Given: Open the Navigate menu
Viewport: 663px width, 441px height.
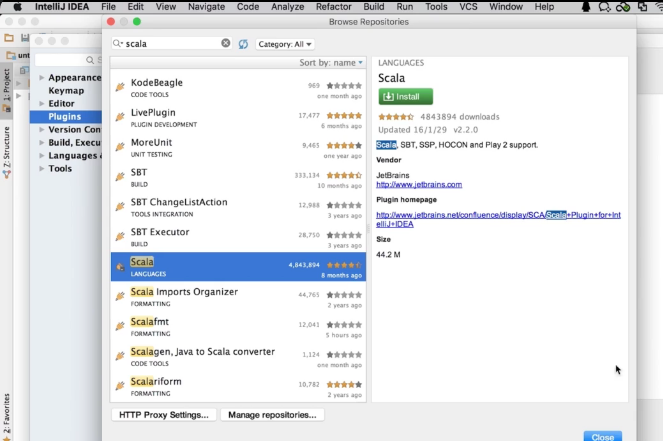Looking at the screenshot, I should click(206, 7).
